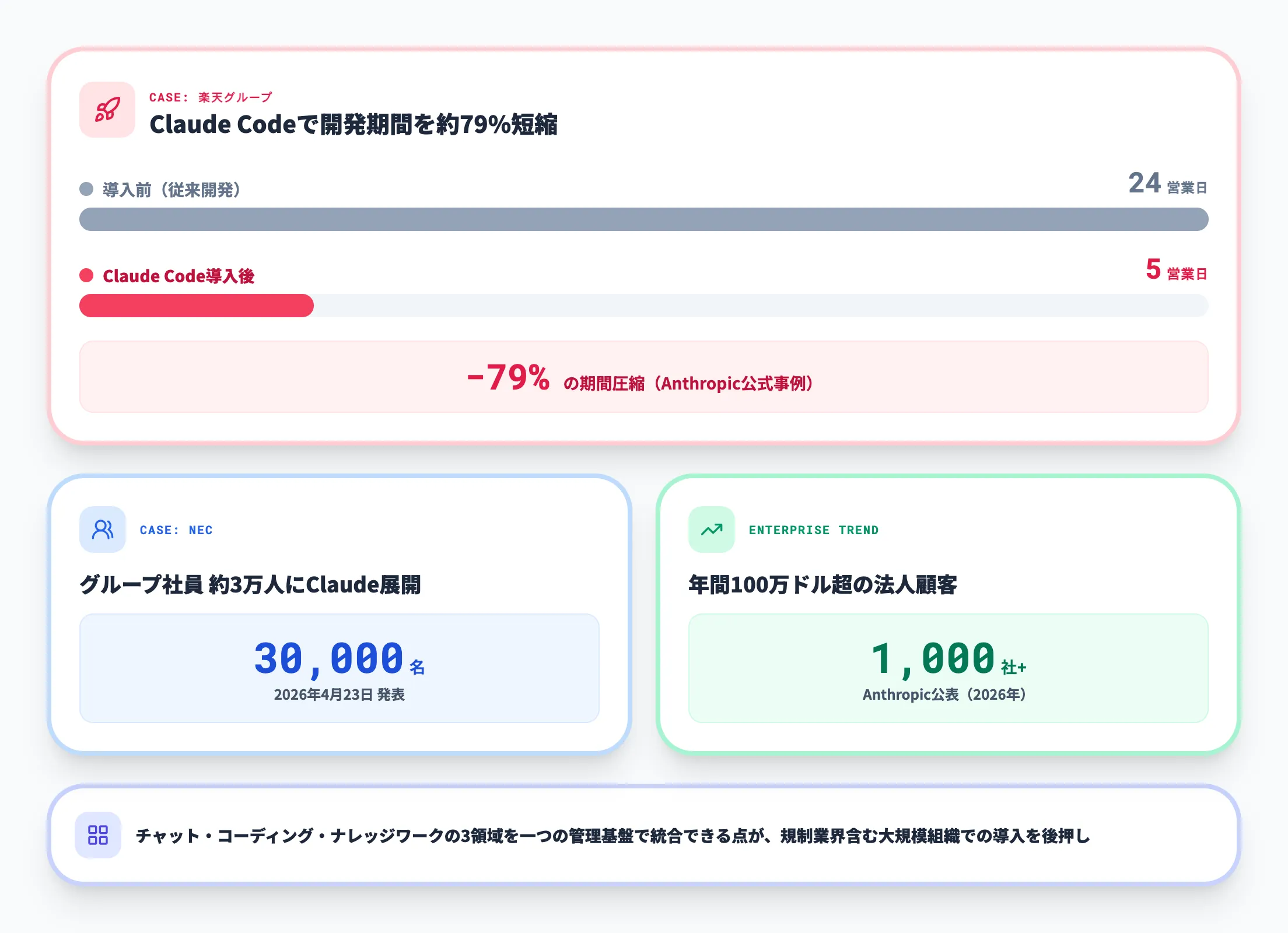The width and height of the screenshot is (1288, 933).
Task: Click the bottom banner sentence starting チャット・コーディング
Action: coord(612,836)
